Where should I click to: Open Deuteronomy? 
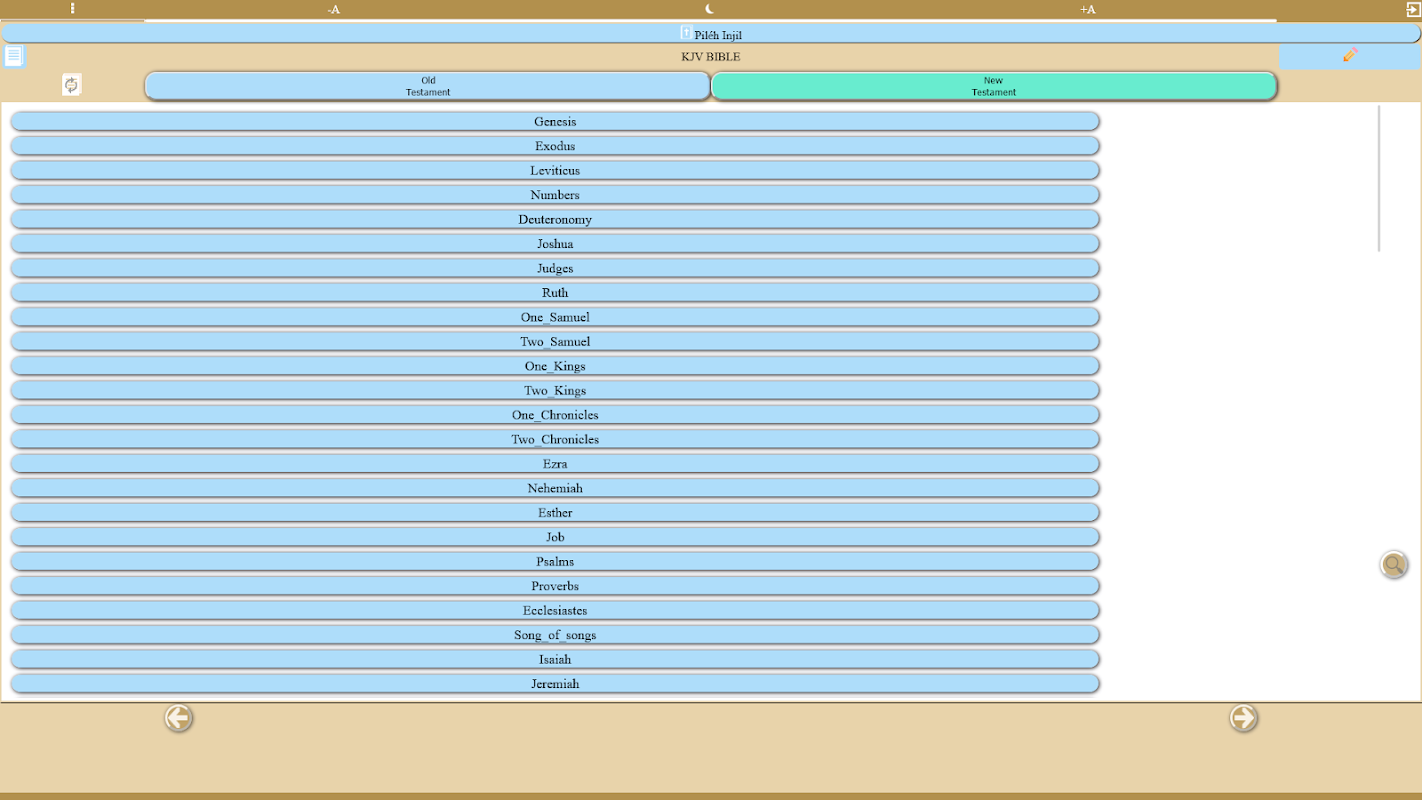555,219
